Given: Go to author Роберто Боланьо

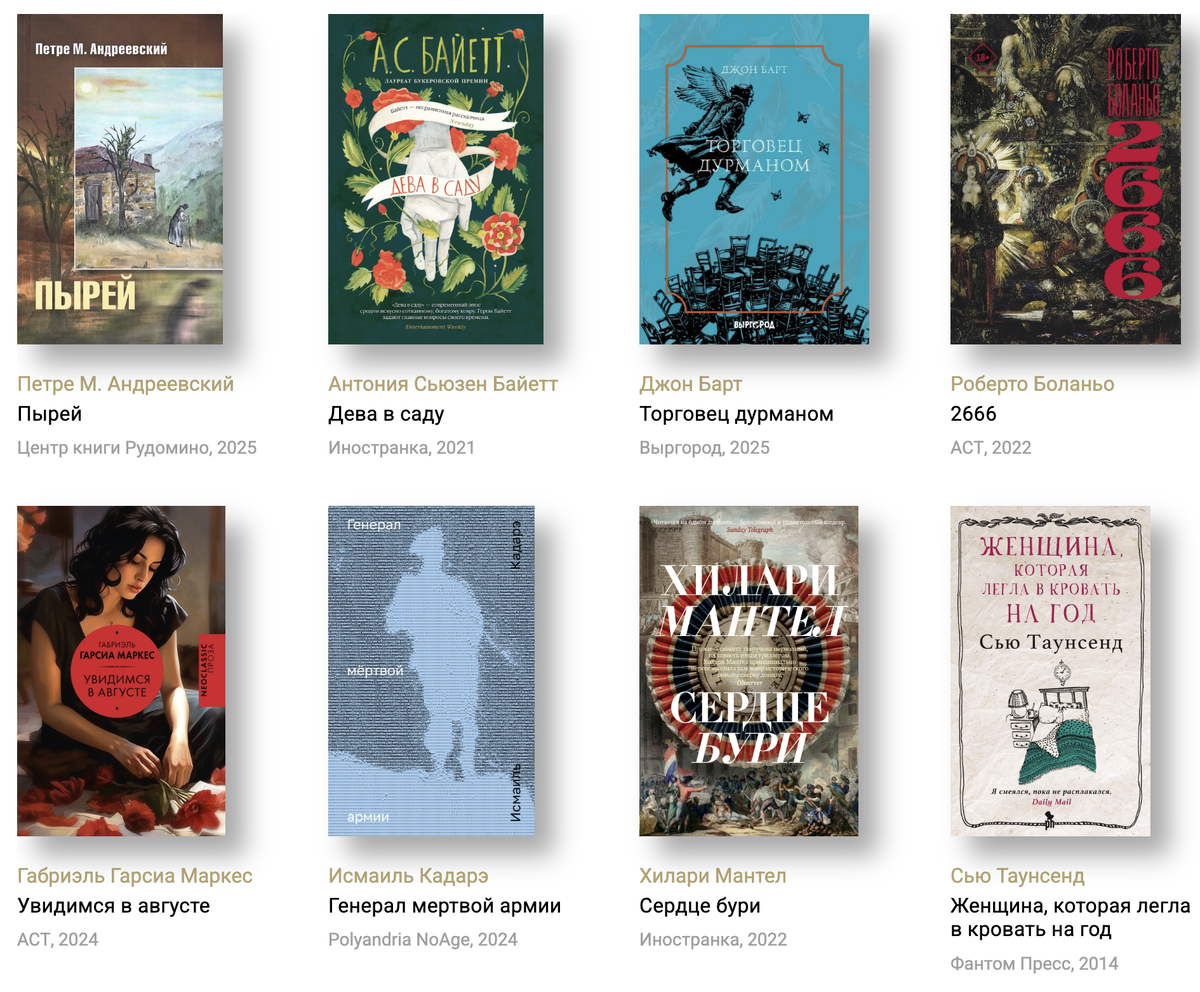Looking at the screenshot, I should 1032,384.
